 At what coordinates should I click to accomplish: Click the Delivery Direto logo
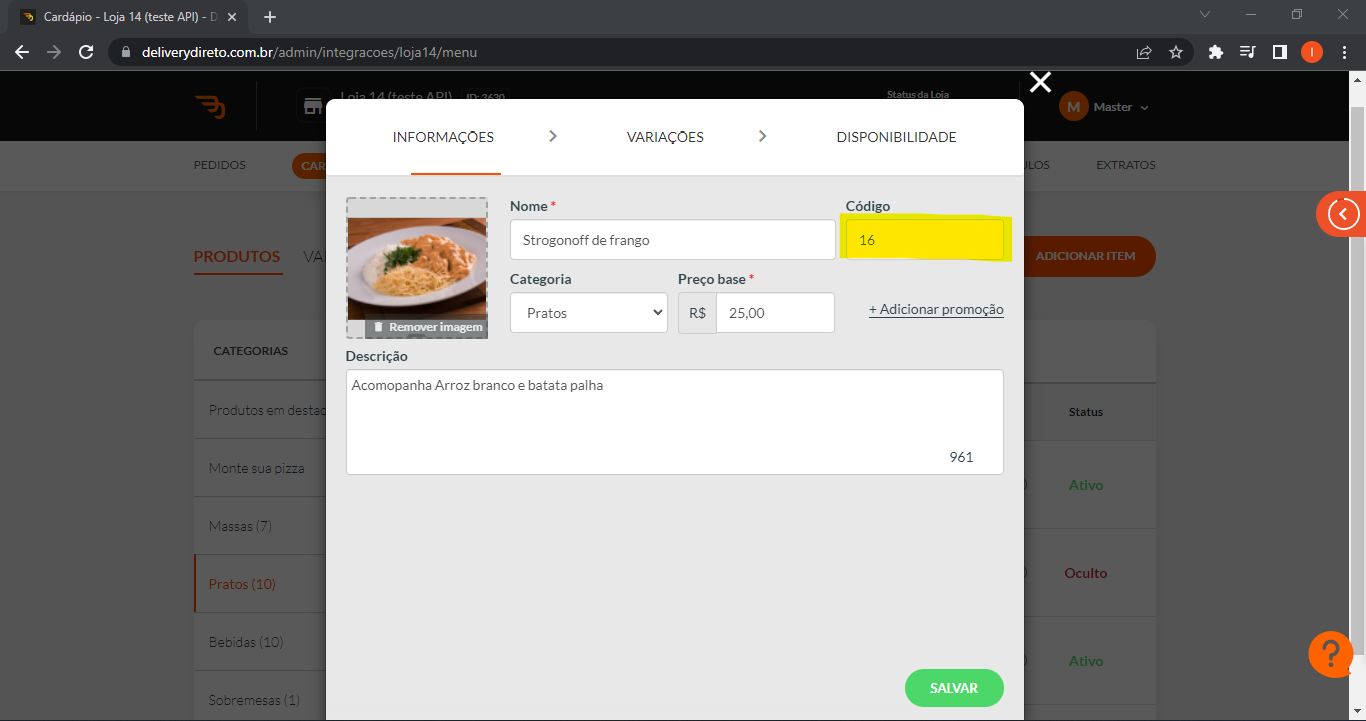210,106
